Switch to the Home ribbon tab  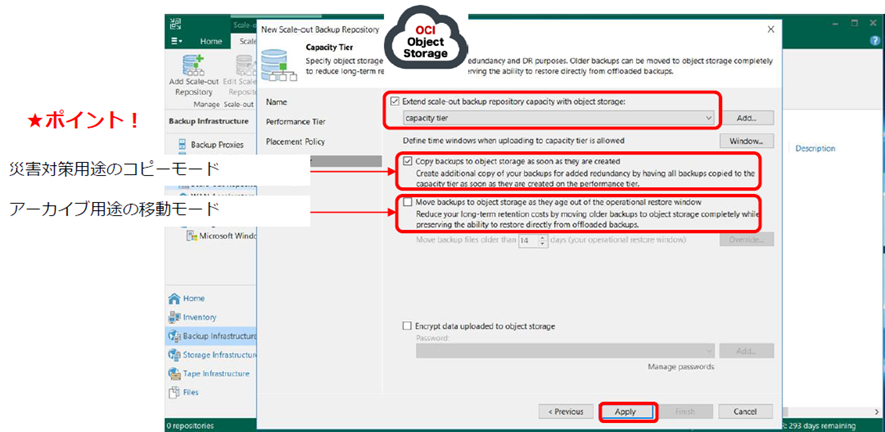point(211,41)
